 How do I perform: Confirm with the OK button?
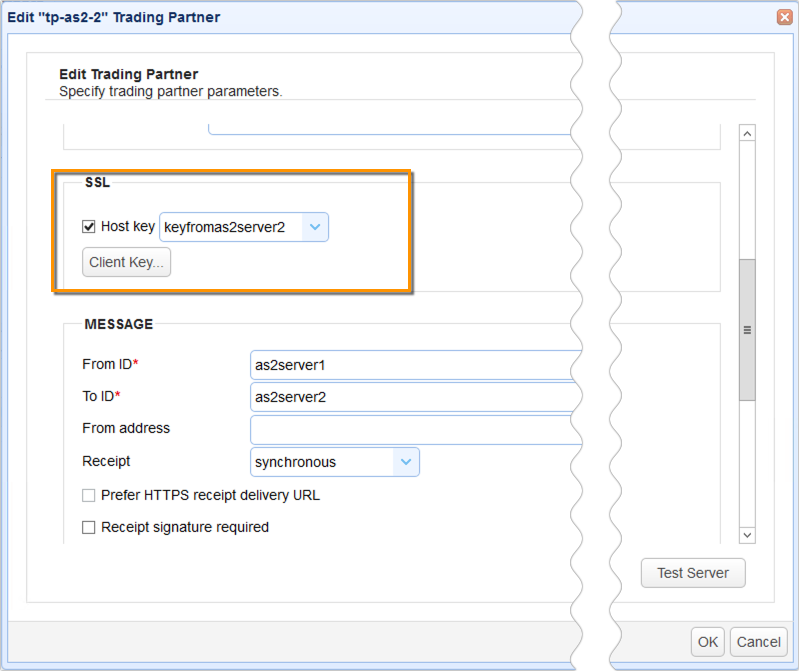[708, 642]
